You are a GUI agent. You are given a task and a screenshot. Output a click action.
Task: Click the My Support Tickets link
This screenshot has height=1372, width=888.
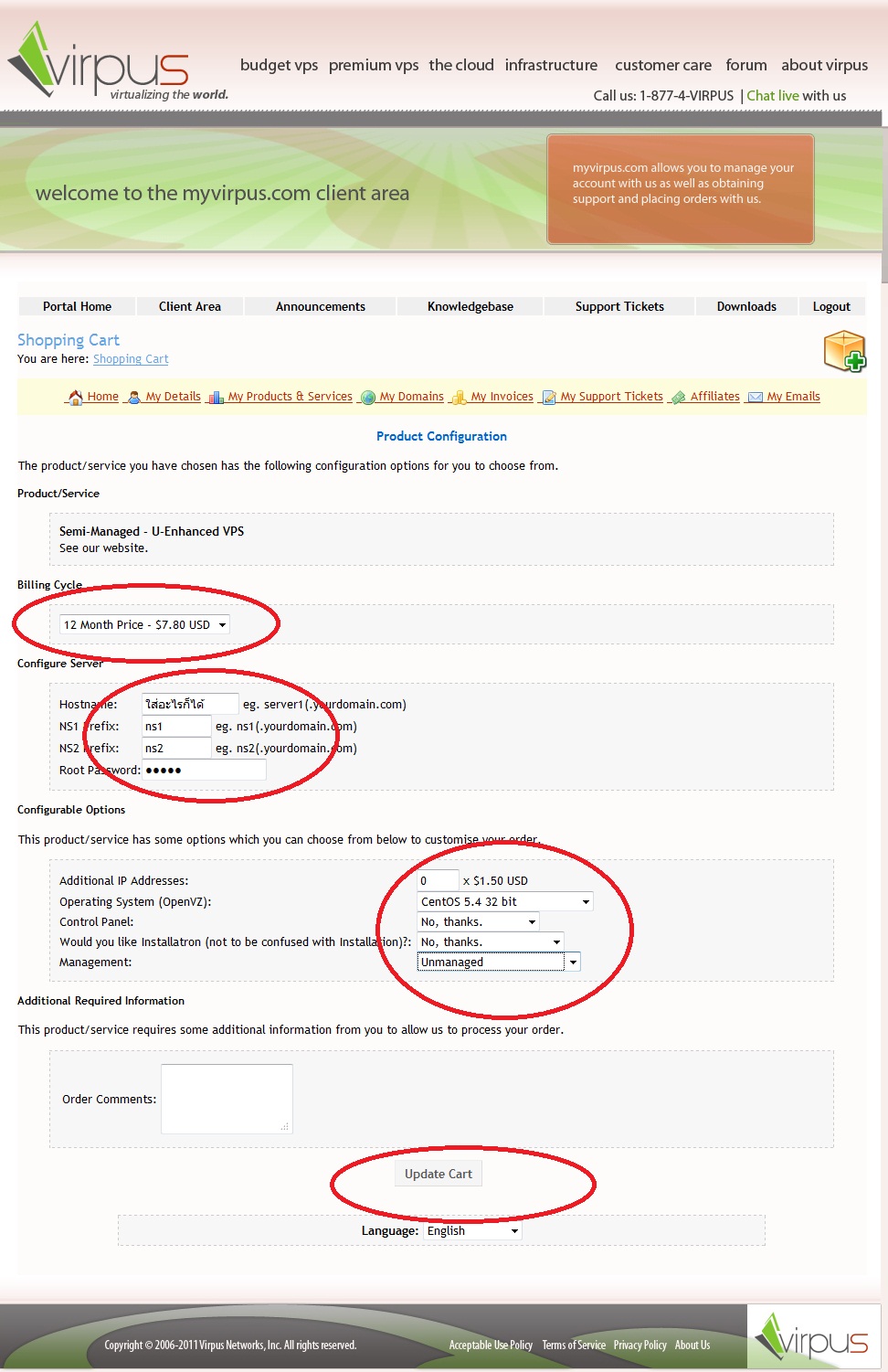coord(612,397)
